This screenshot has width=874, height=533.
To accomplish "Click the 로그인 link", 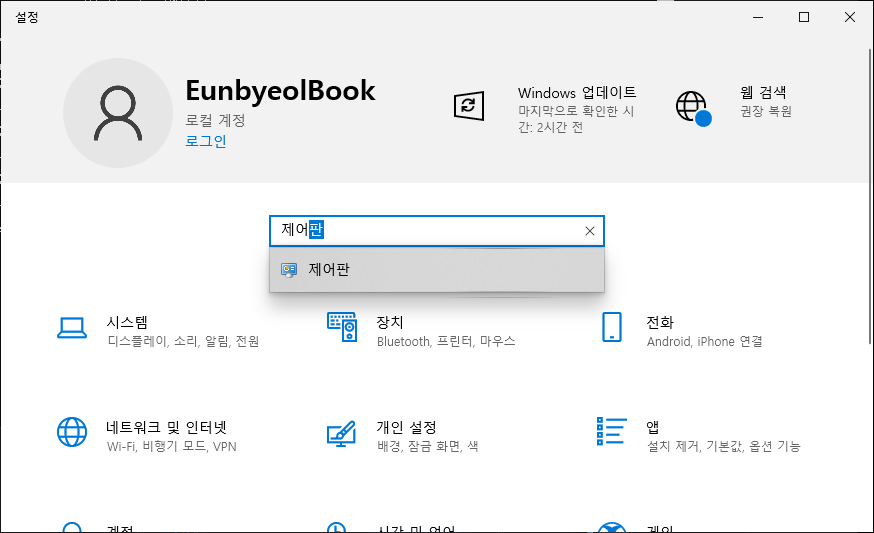I will tap(206, 141).
